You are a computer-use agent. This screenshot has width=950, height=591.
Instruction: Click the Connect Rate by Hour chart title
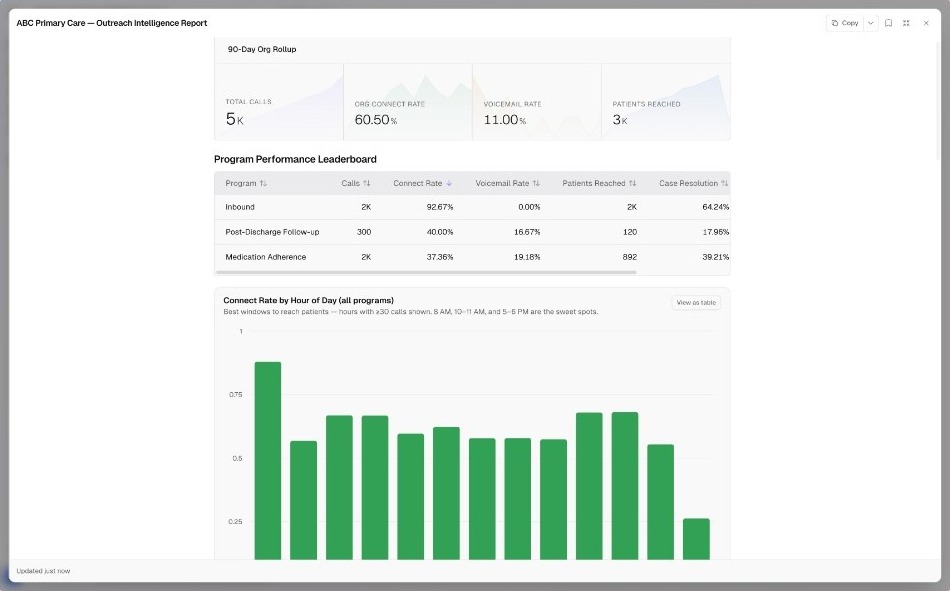(308, 300)
